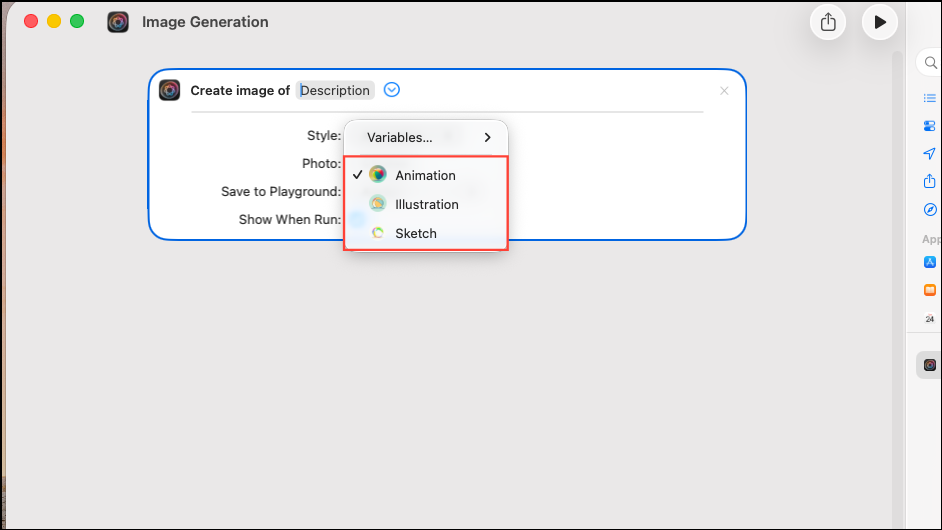942x530 pixels.
Task: Click the Description input token
Action: pos(335,90)
